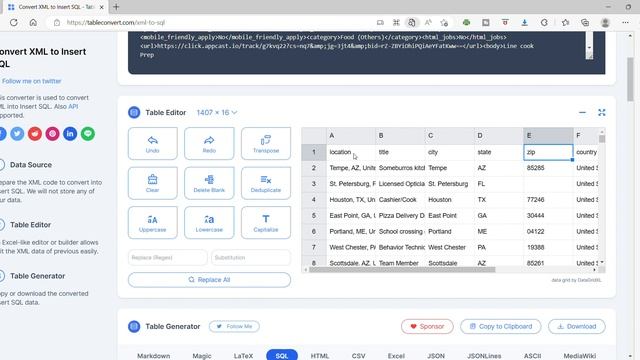Share on Reddit via red icon
The width and height of the screenshot is (640, 360).
[35, 133]
